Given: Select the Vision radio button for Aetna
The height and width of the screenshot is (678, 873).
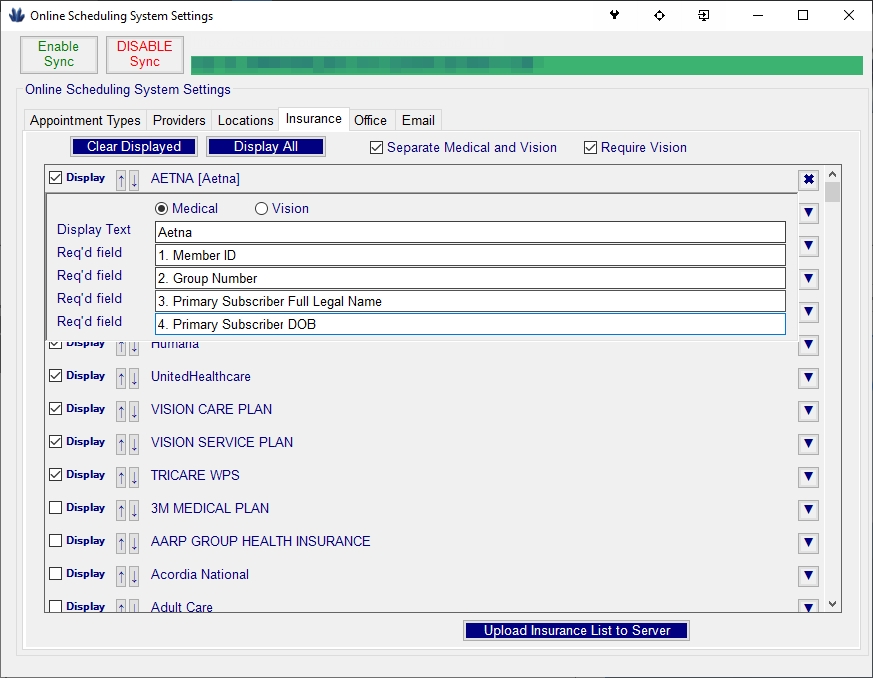Looking at the screenshot, I should pos(262,209).
